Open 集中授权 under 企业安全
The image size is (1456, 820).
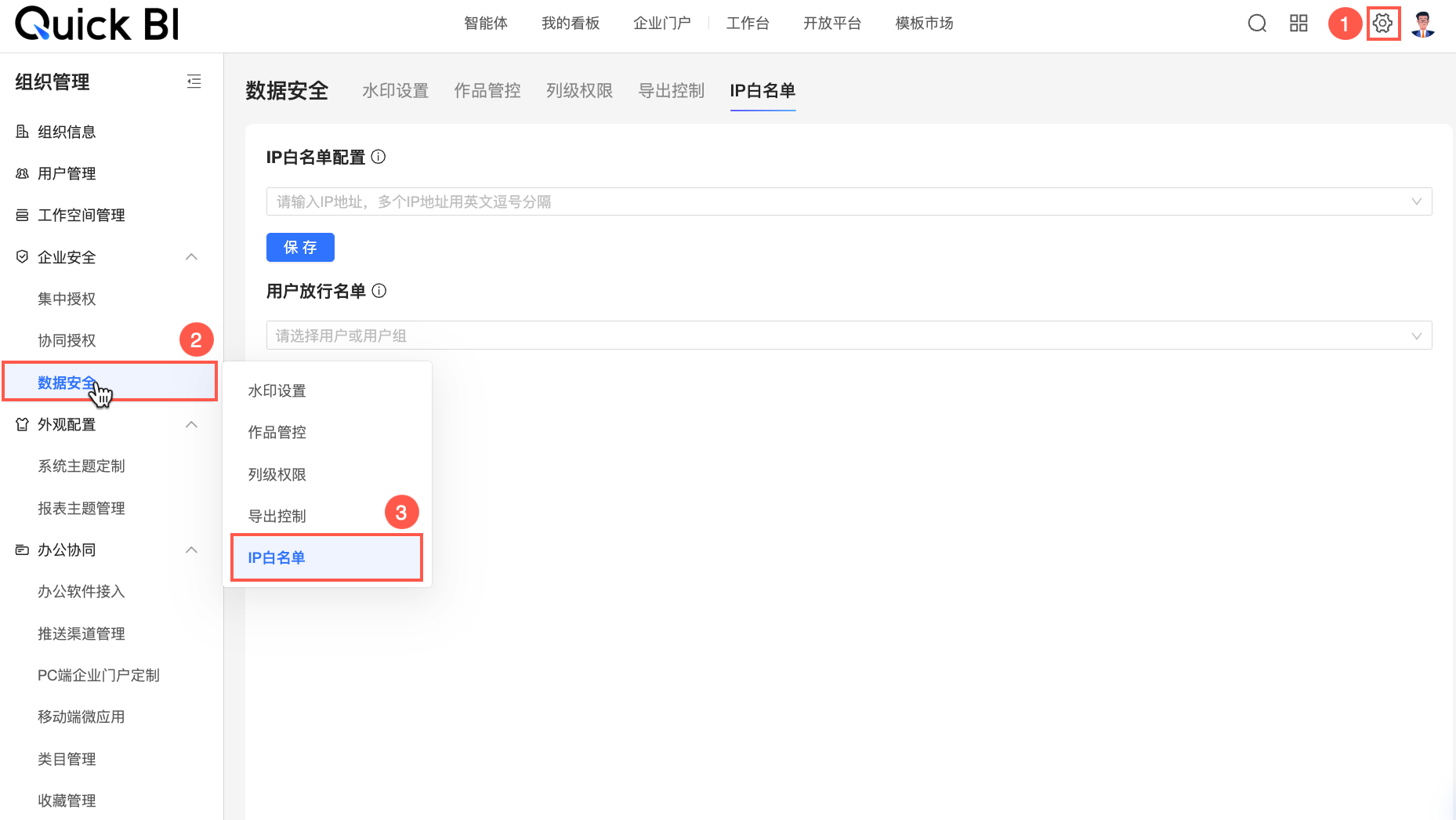(67, 299)
